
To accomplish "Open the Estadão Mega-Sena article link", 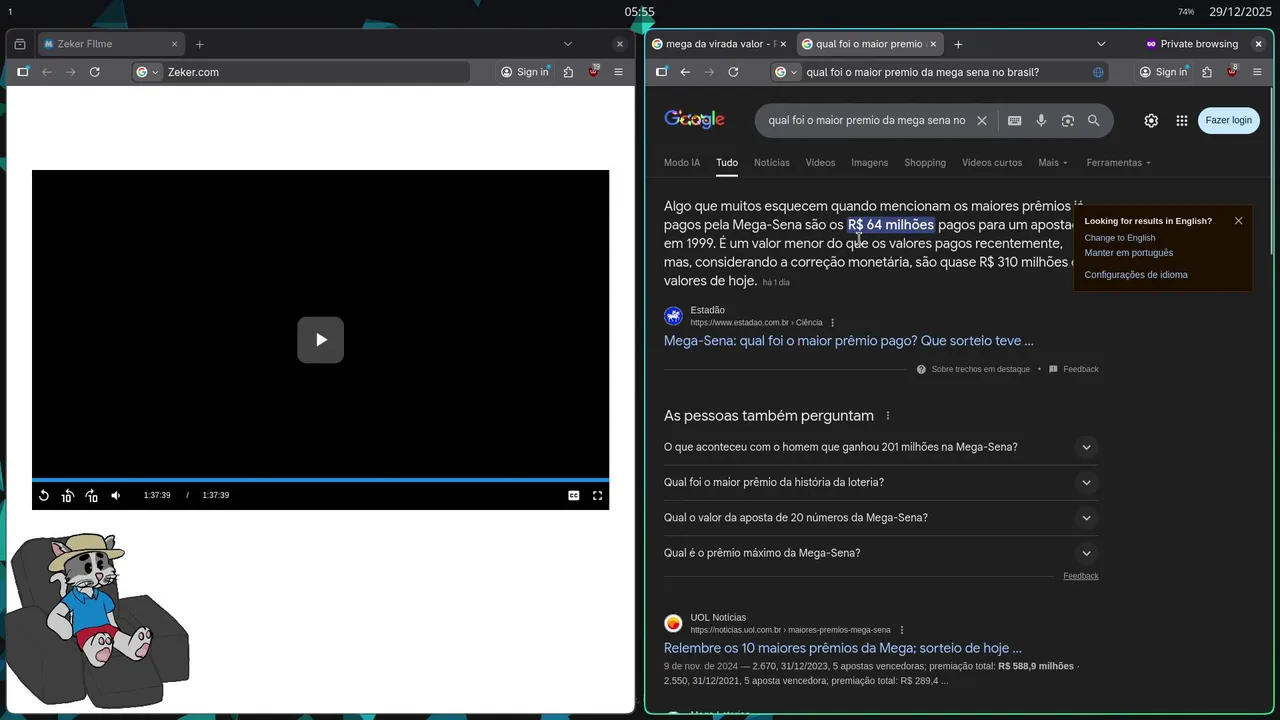I will pyautogui.click(x=849, y=341).
